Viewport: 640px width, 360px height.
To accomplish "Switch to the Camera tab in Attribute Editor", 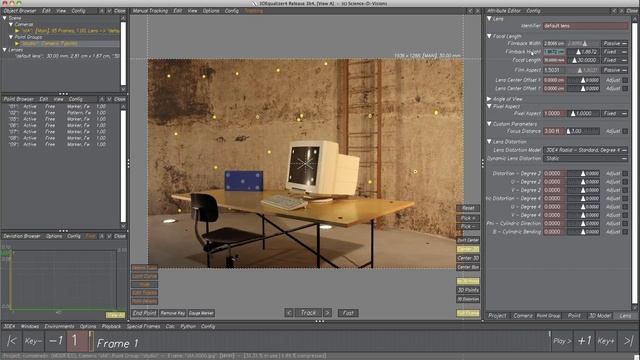I will [523, 316].
